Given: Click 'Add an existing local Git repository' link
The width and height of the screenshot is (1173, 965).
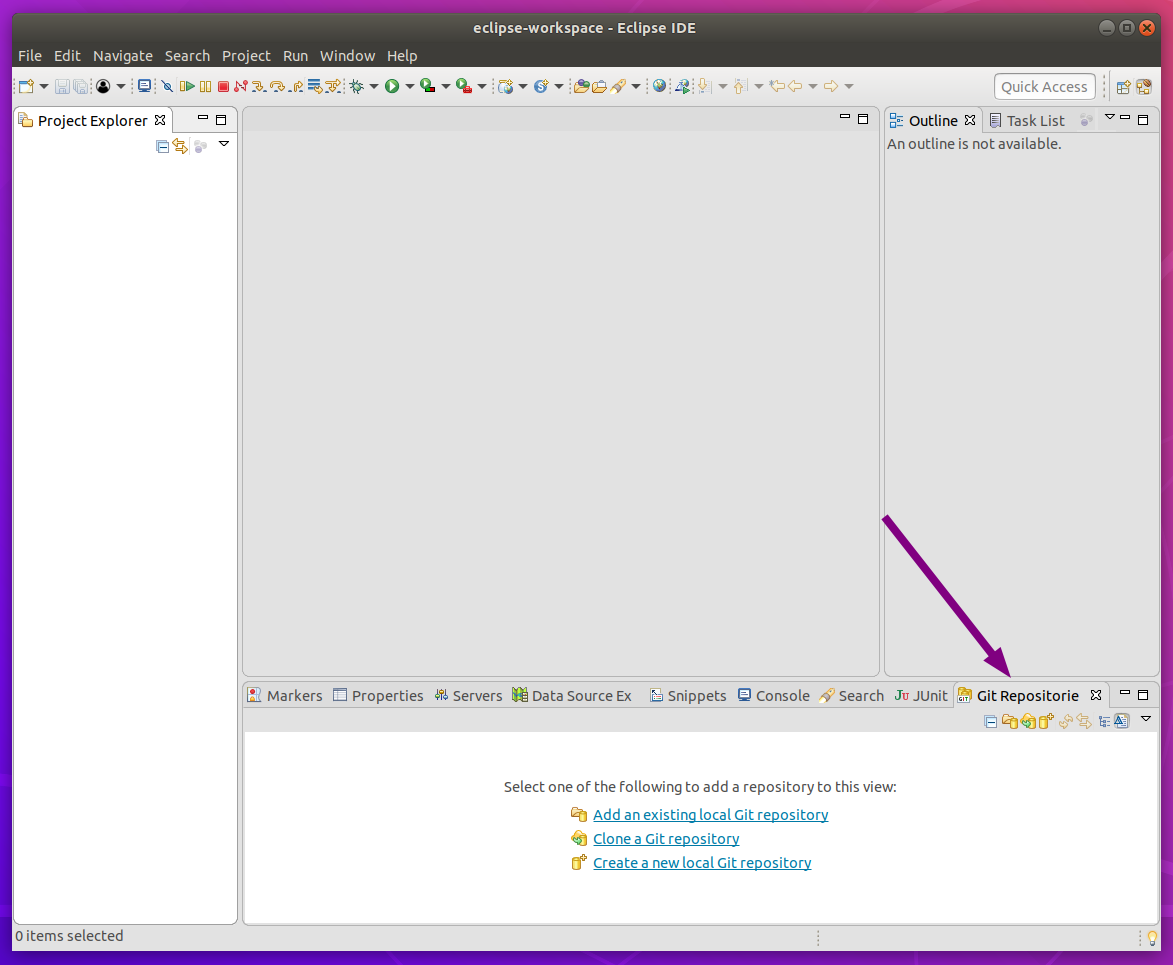Looking at the screenshot, I should (x=711, y=815).
